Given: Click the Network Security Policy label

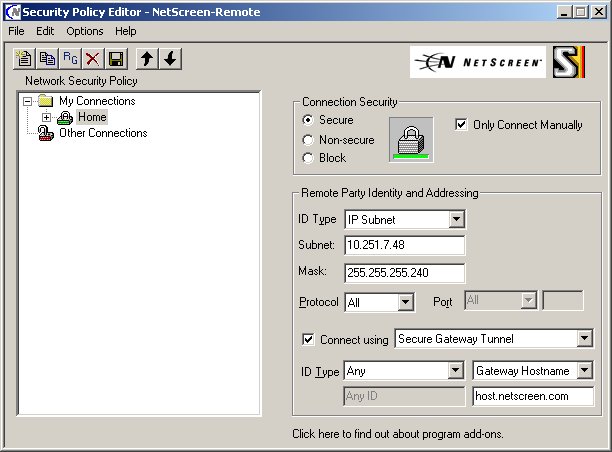Looking at the screenshot, I should pyautogui.click(x=81, y=81).
